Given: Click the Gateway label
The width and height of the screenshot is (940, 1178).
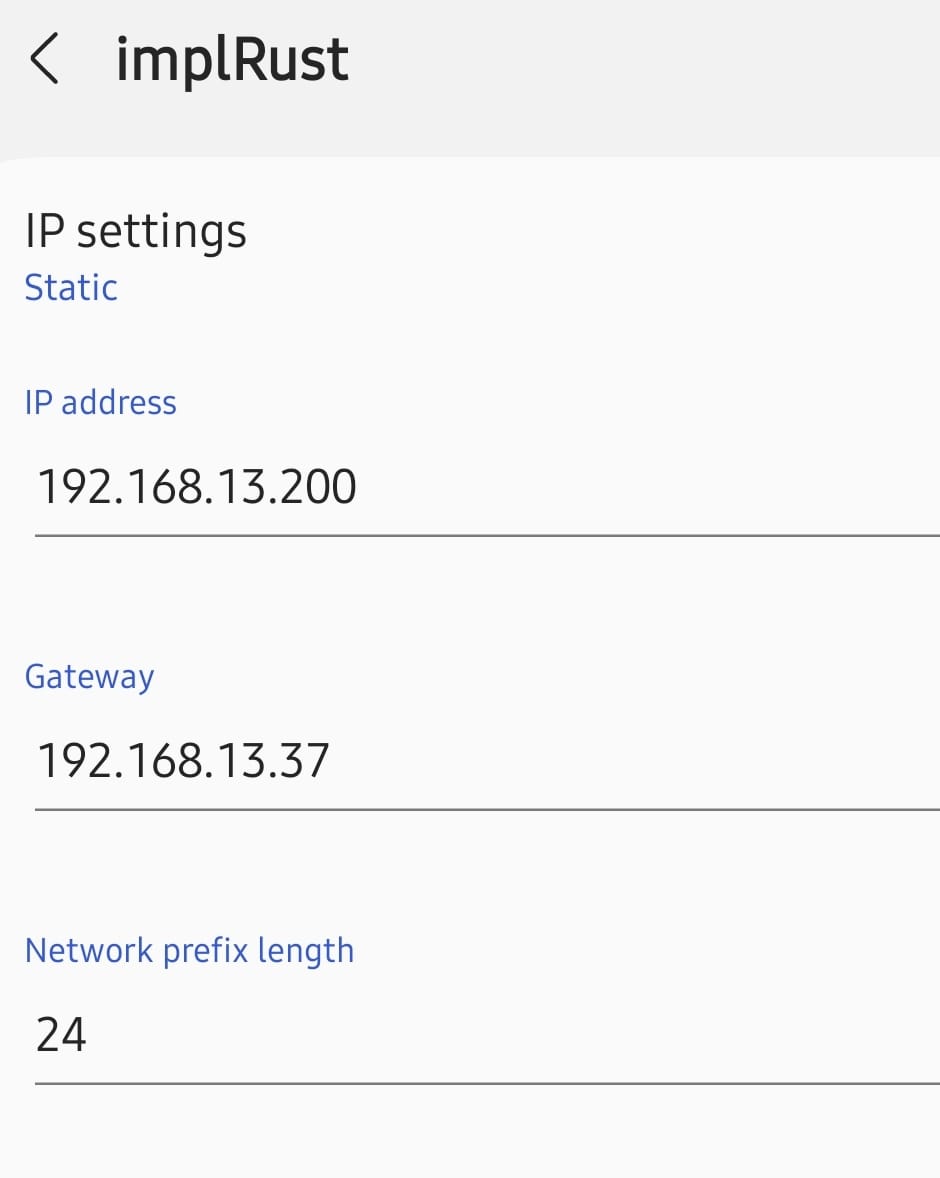Looking at the screenshot, I should coord(89,677).
